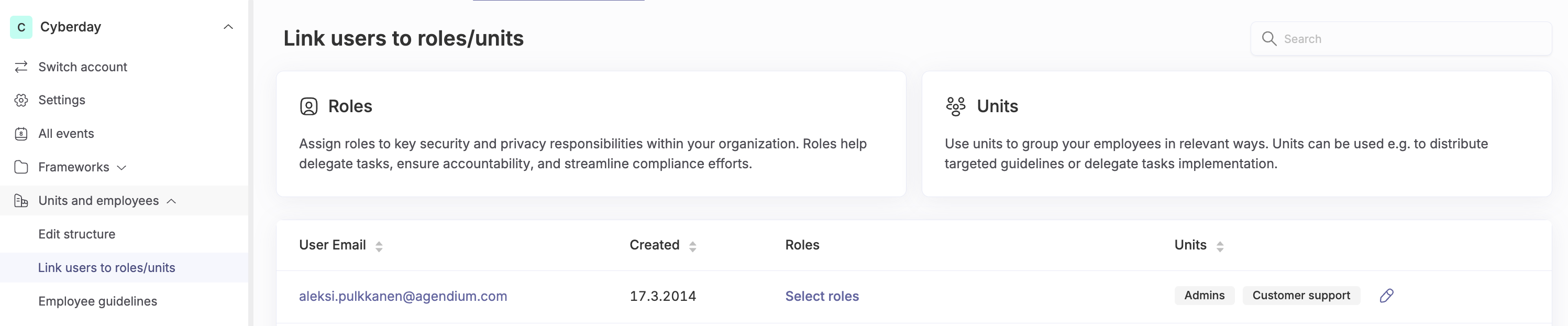
Task: Select Frameworks in the sidebar
Action: click(x=74, y=167)
